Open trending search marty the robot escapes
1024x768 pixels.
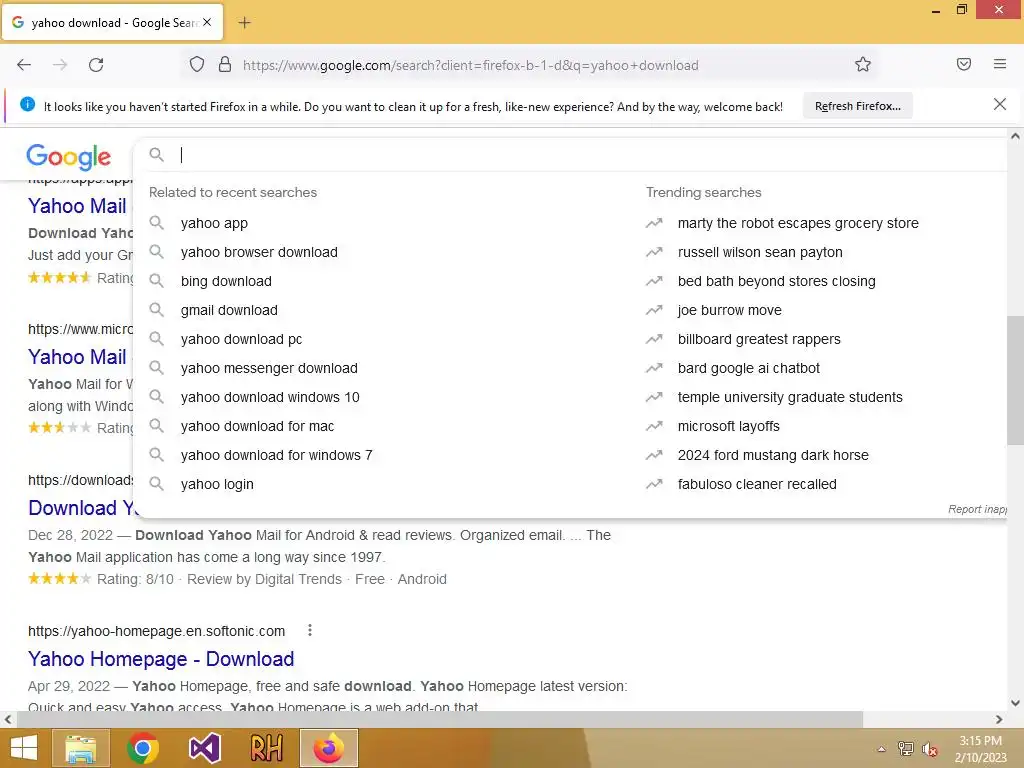[798, 223]
